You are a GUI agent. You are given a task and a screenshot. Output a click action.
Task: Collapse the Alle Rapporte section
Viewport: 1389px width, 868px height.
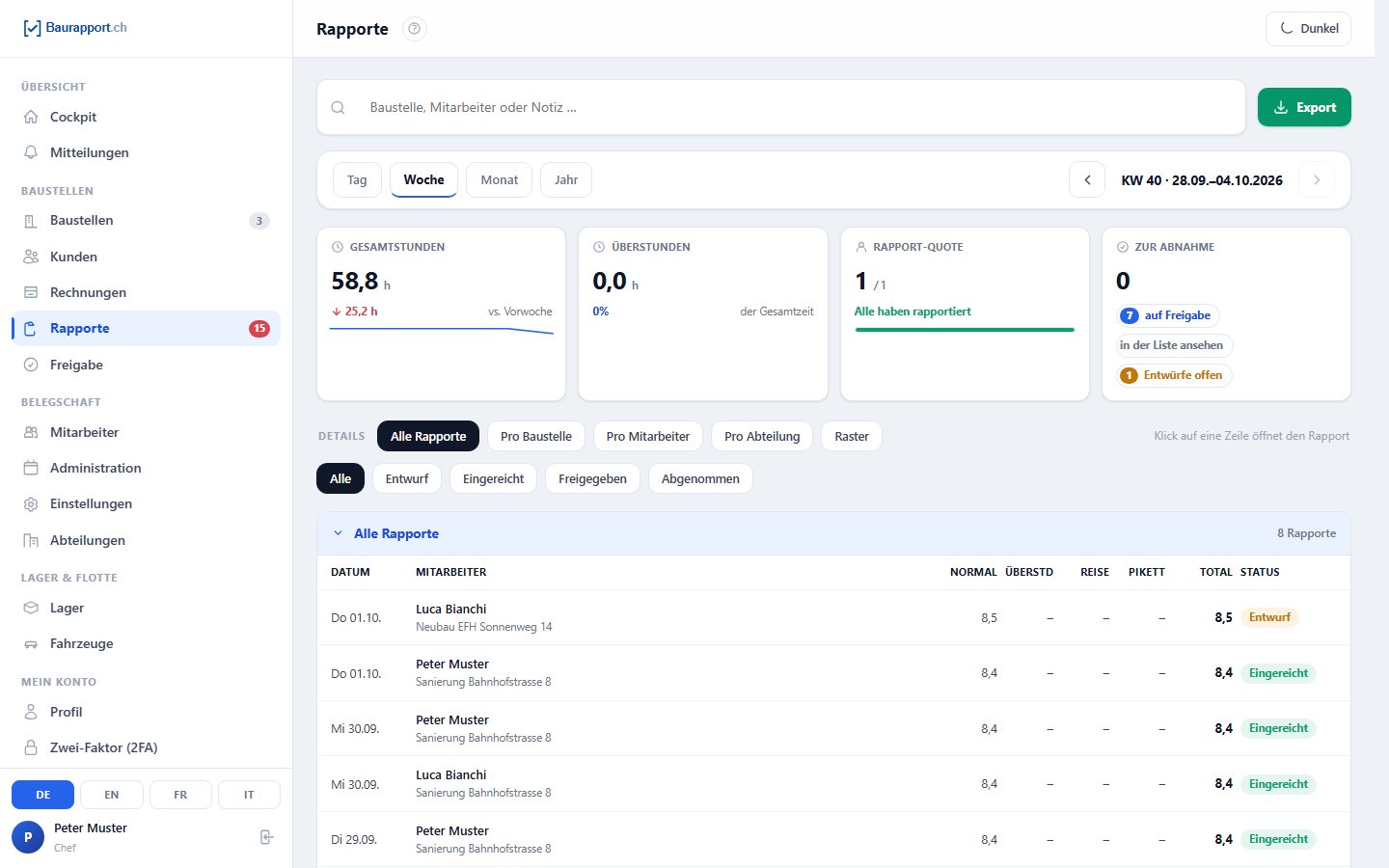pos(338,533)
